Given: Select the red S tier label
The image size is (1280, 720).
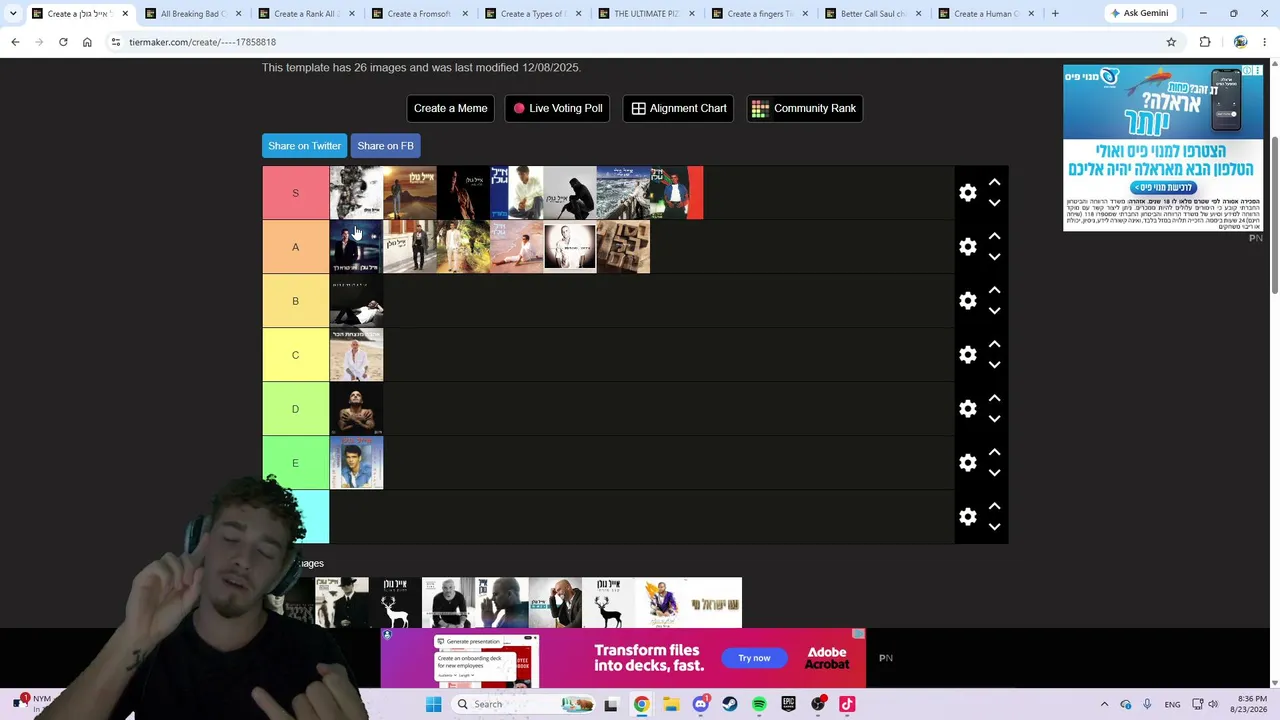Looking at the screenshot, I should pos(295,192).
